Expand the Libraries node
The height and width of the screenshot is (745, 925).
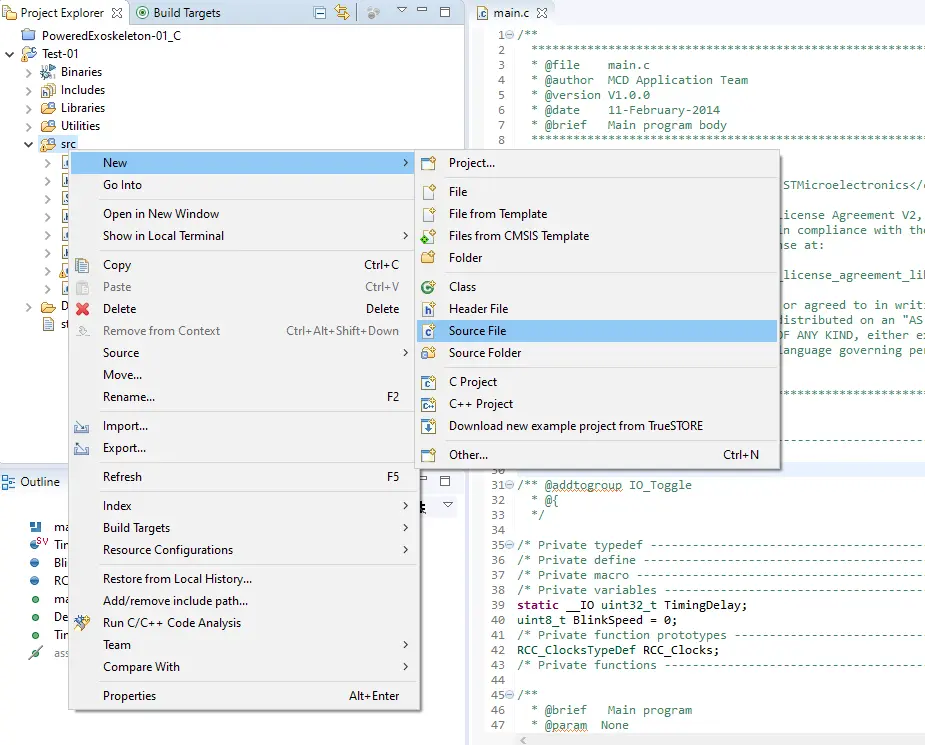28,109
